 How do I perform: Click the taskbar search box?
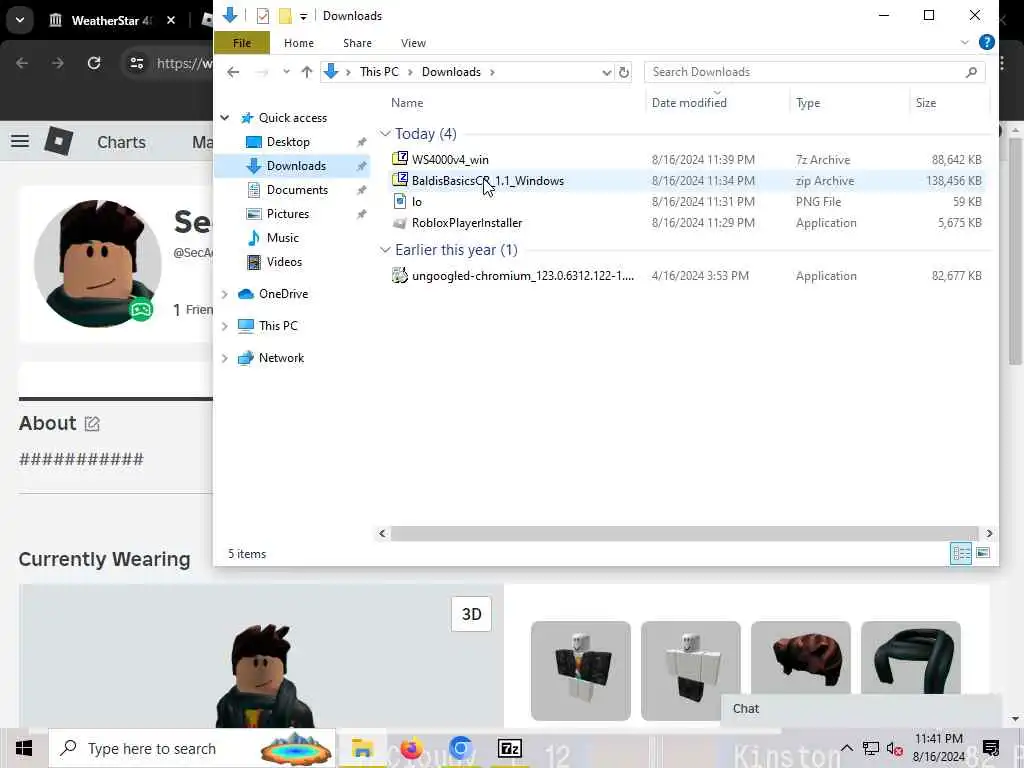[192, 748]
